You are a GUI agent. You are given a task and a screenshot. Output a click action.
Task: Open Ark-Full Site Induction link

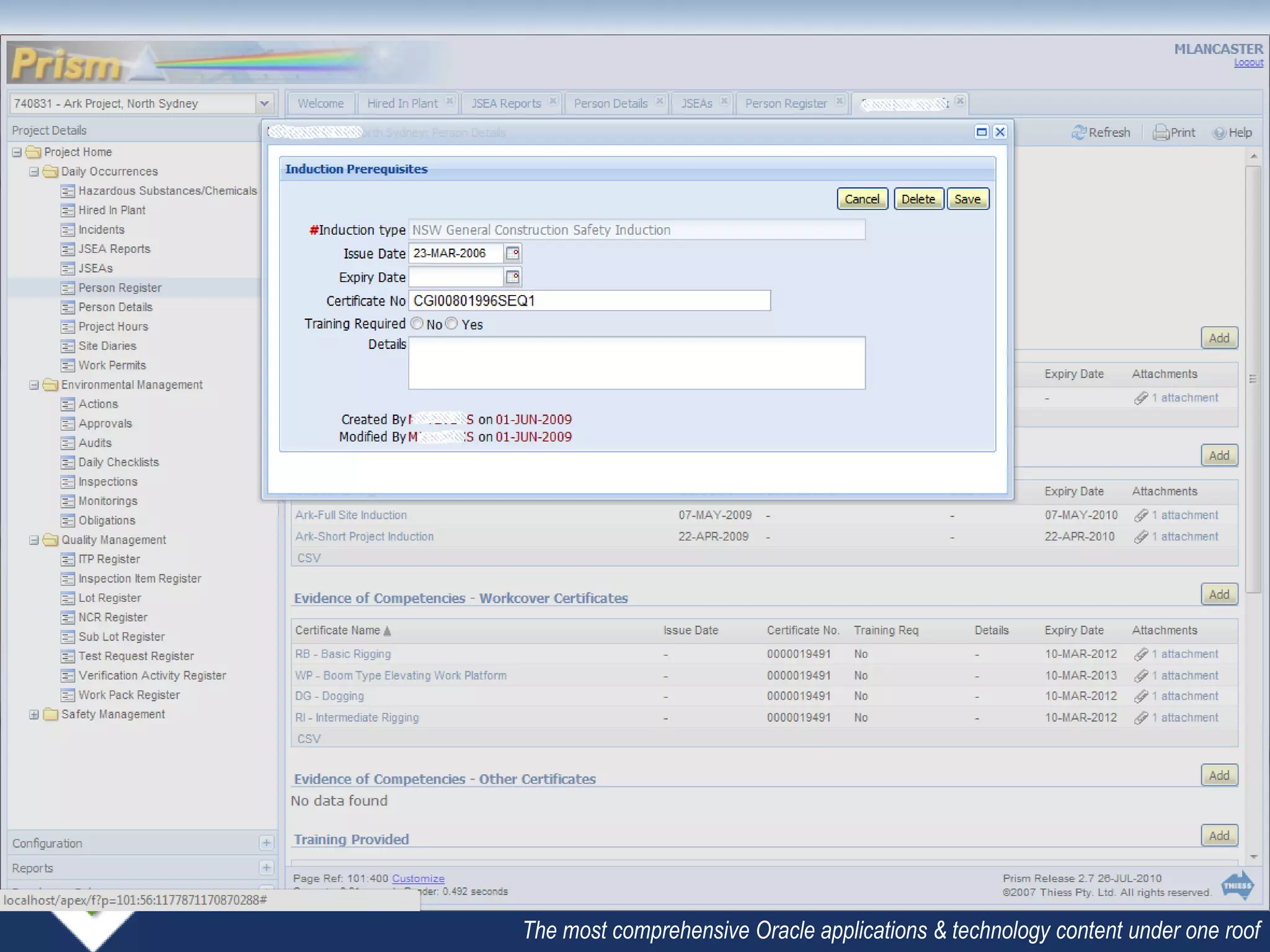(x=351, y=516)
